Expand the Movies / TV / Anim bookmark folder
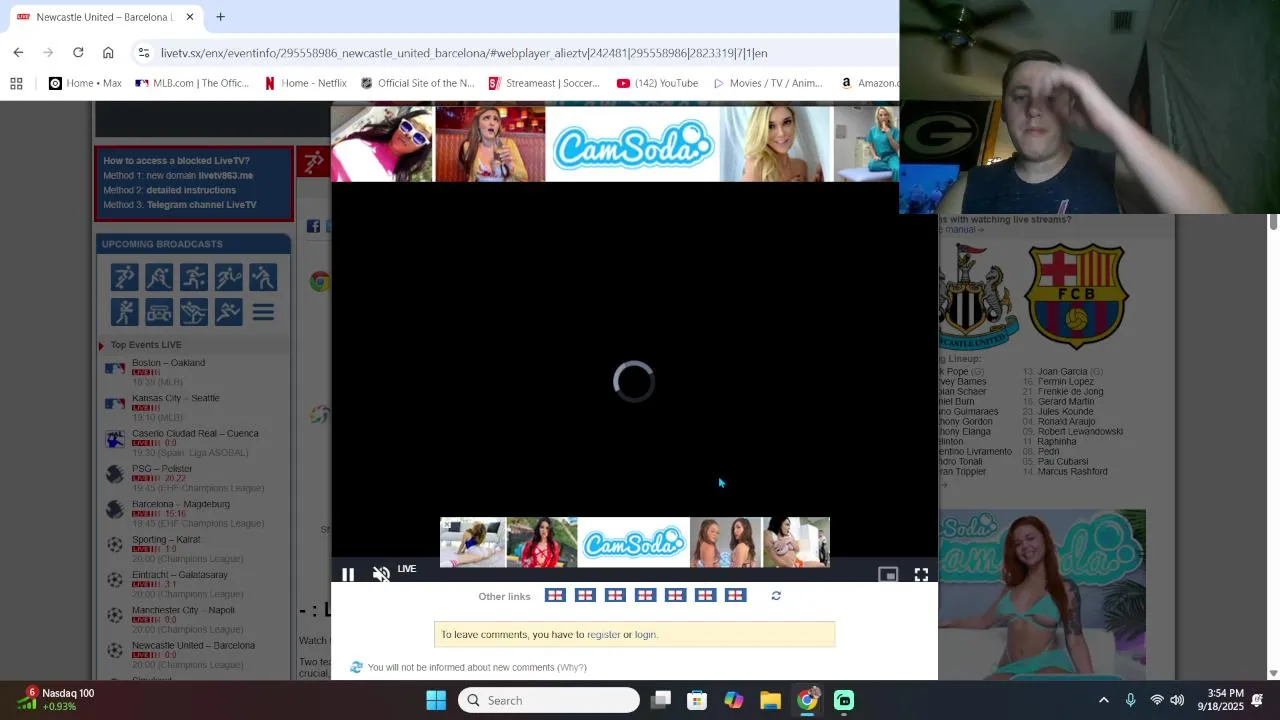Image resolution: width=1280 pixels, height=720 pixels. tap(767, 83)
